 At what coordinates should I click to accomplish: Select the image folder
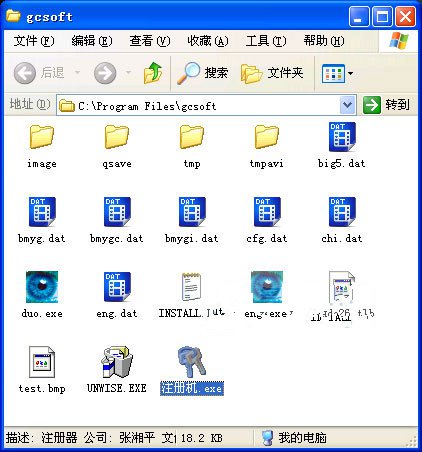tap(42, 137)
